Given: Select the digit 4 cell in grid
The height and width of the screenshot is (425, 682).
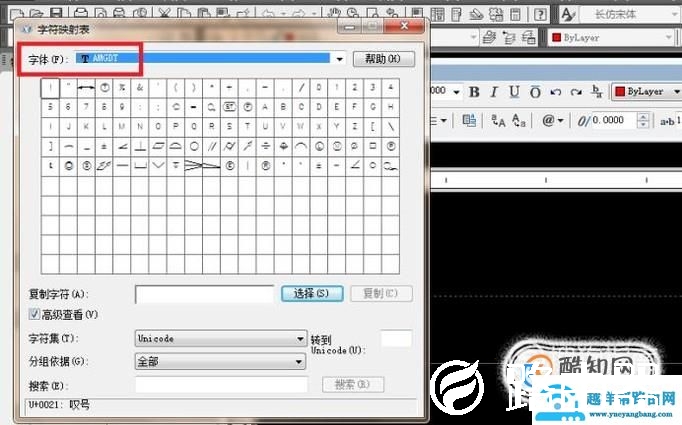Looking at the screenshot, I should click(391, 88).
